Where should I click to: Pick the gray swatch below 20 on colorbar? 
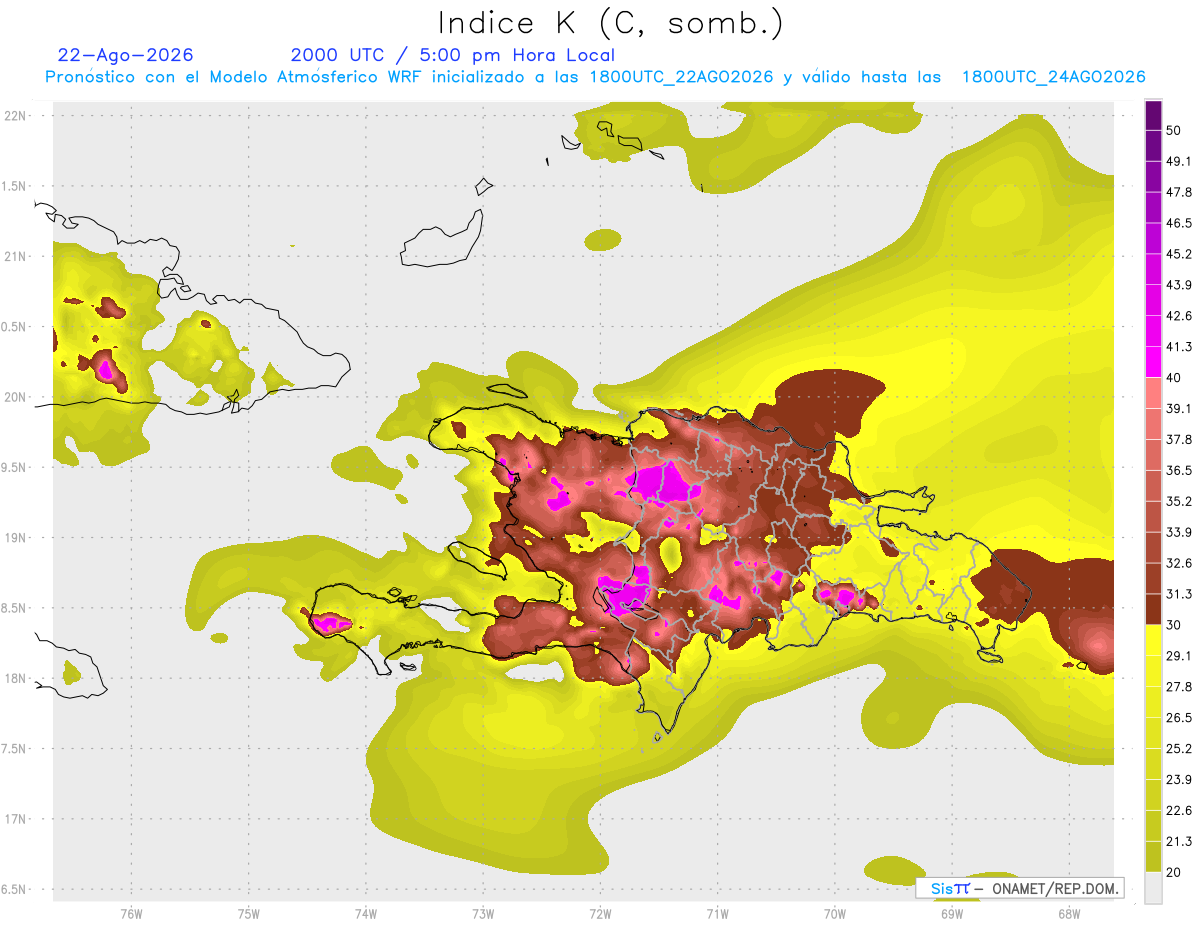[x=1153, y=888]
